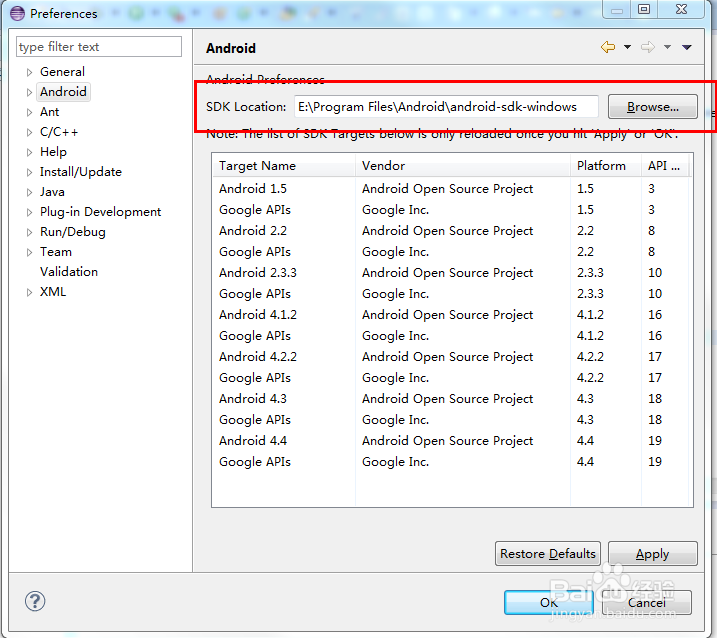Screen dimensions: 717x638
Task: Select Team preferences category
Action: pos(55,252)
